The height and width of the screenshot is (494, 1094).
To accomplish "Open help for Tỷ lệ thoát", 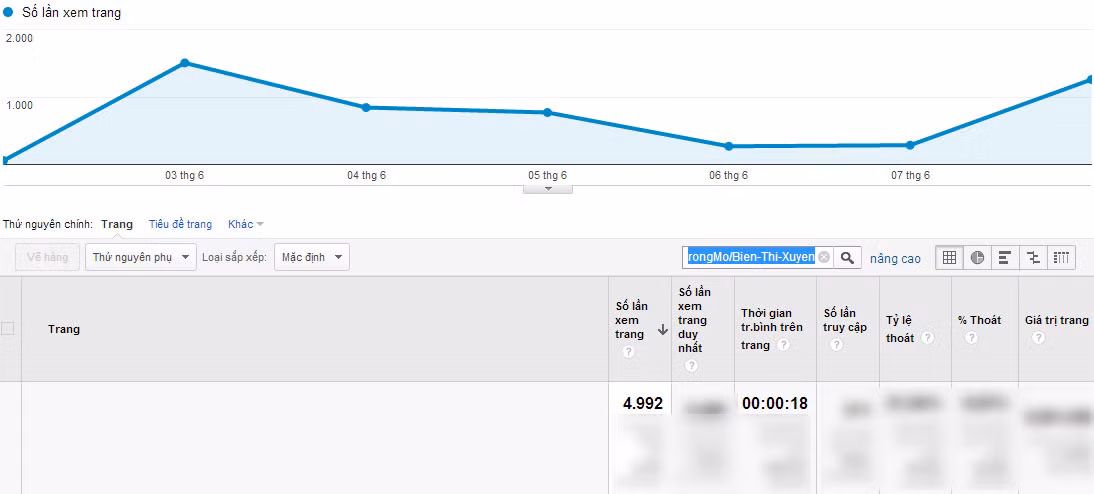I will 927,338.
